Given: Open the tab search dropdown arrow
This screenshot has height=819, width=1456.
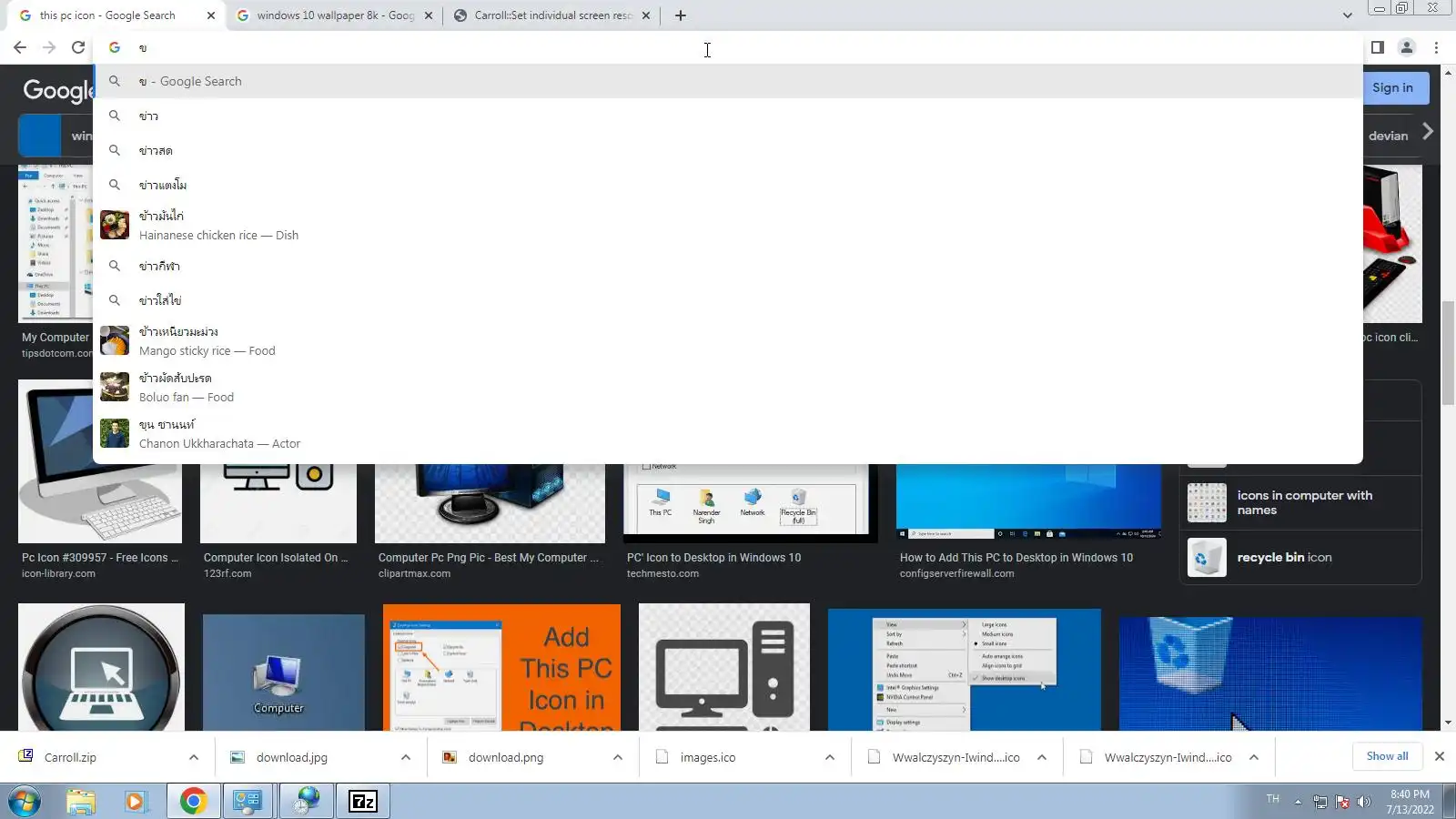Looking at the screenshot, I should [1348, 15].
